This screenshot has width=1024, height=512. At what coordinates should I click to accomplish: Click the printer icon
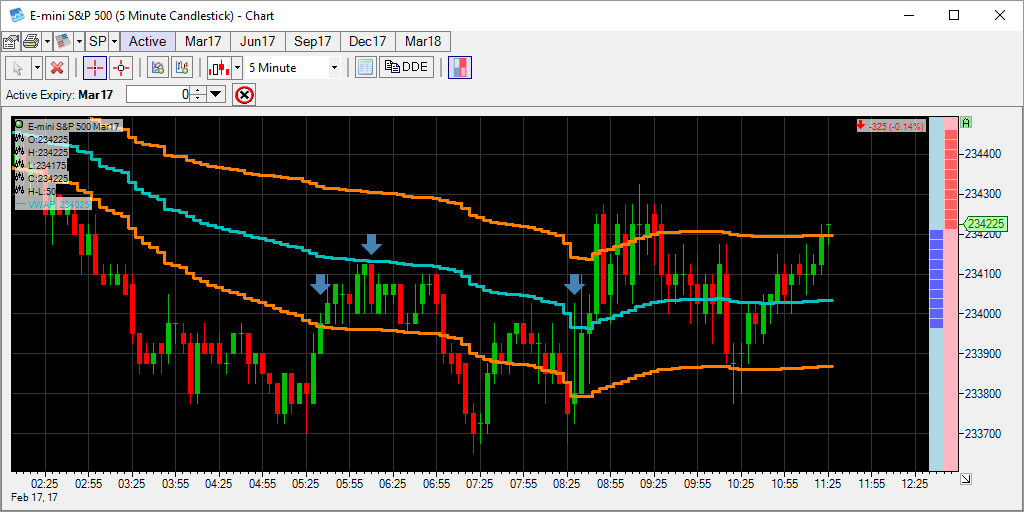30,41
